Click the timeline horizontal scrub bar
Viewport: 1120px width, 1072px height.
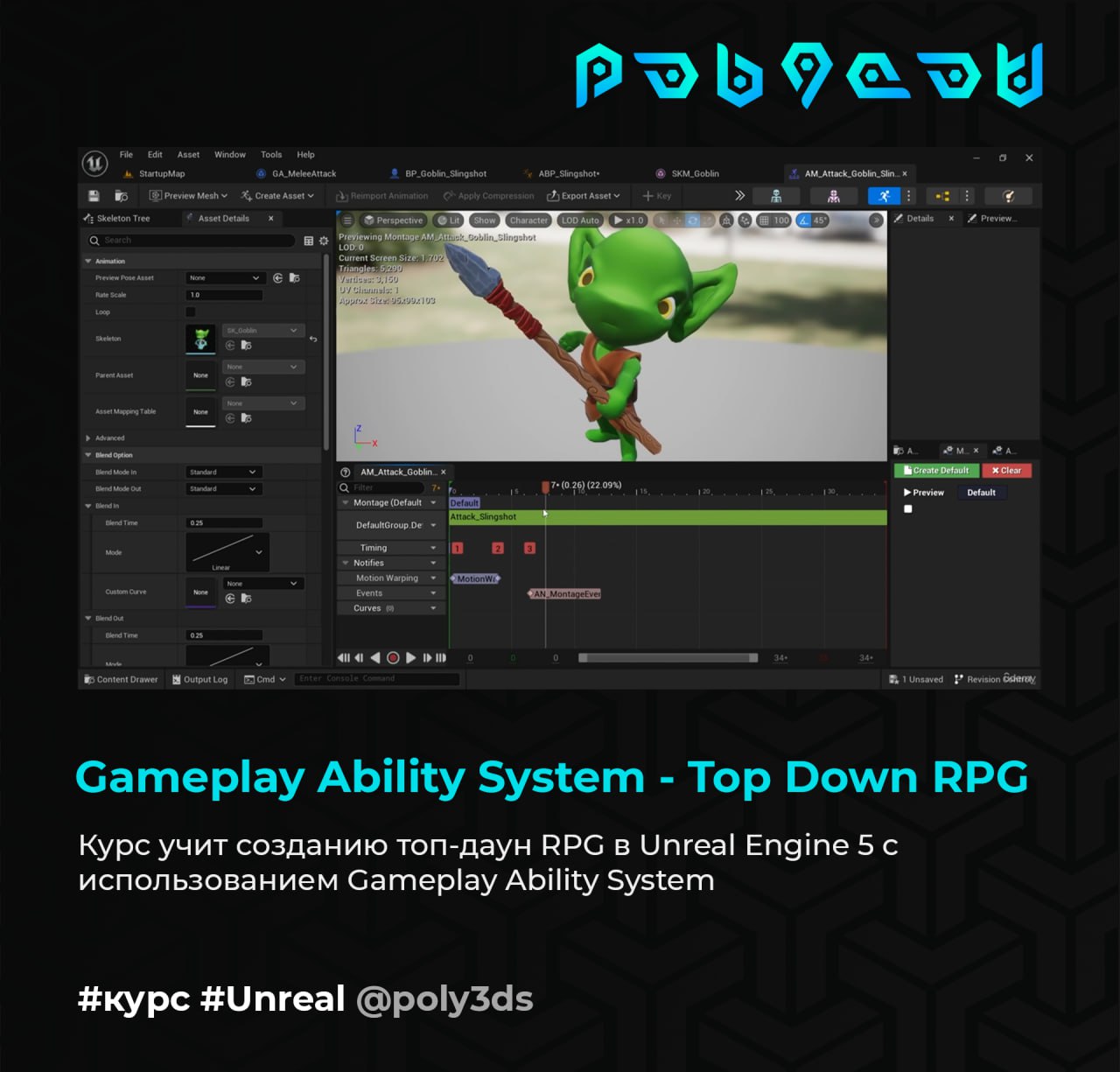pos(668,658)
